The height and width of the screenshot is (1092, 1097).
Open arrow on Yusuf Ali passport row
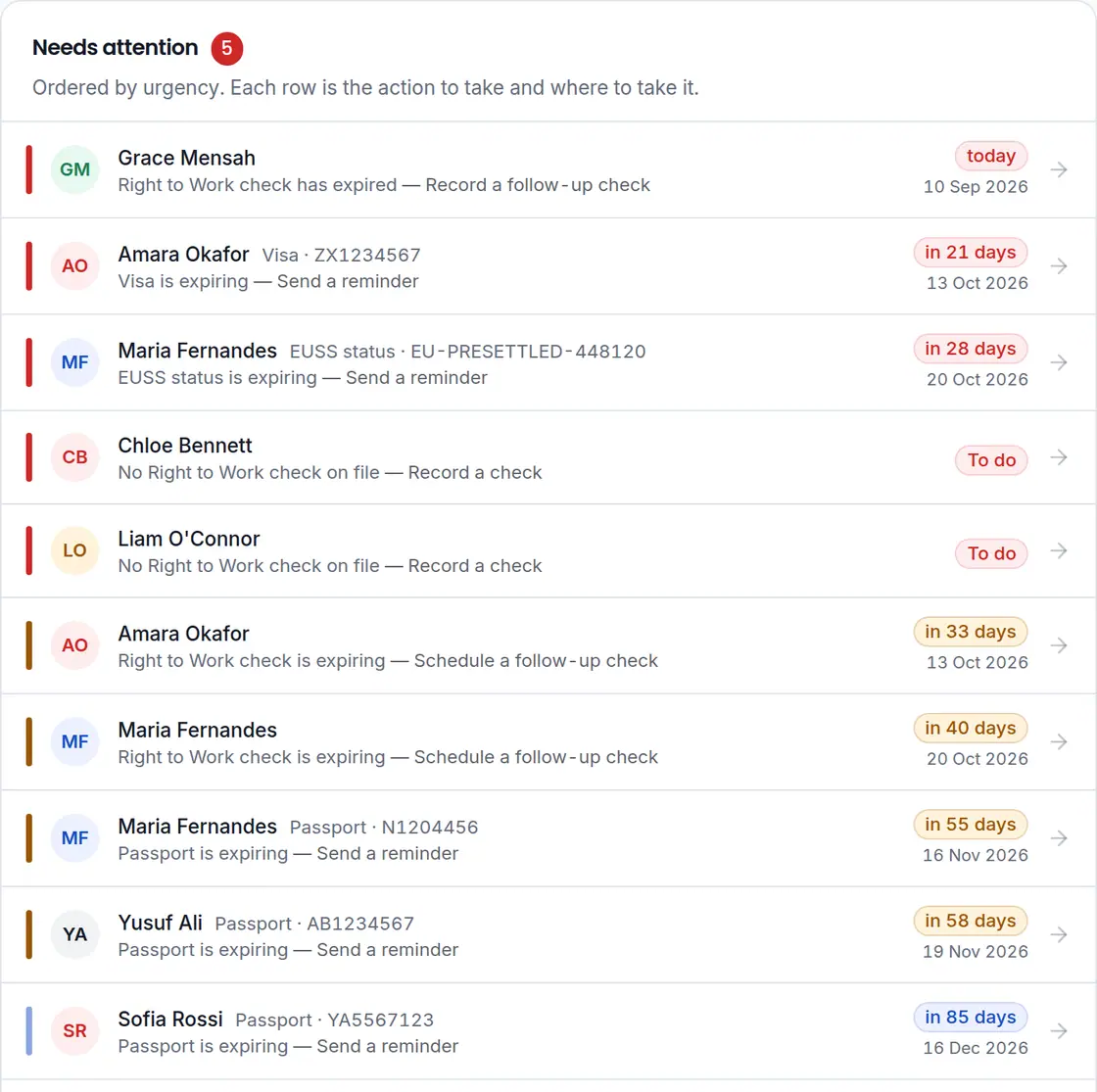tap(1059, 934)
